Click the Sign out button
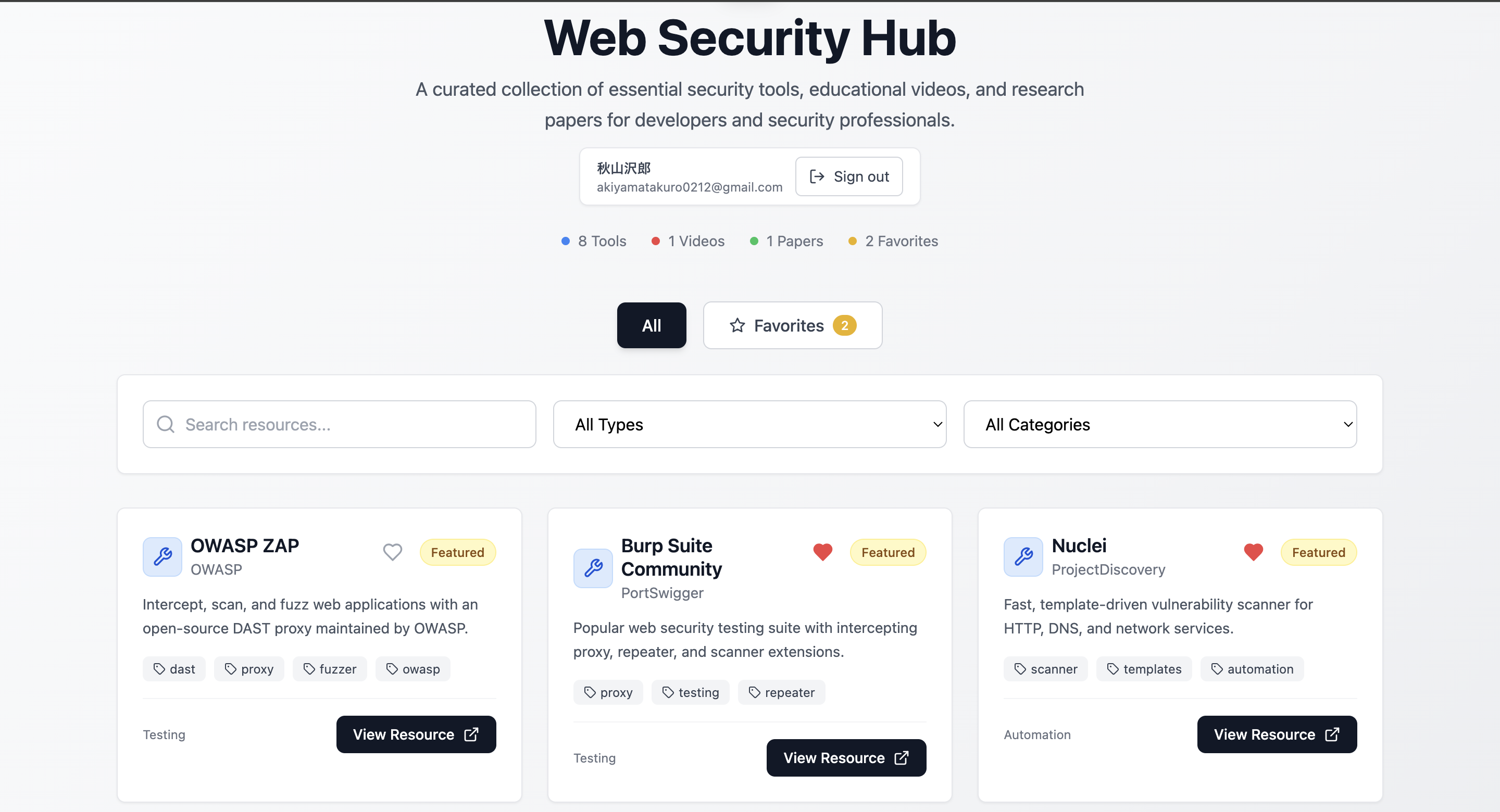This screenshot has width=1500, height=812. point(848,176)
